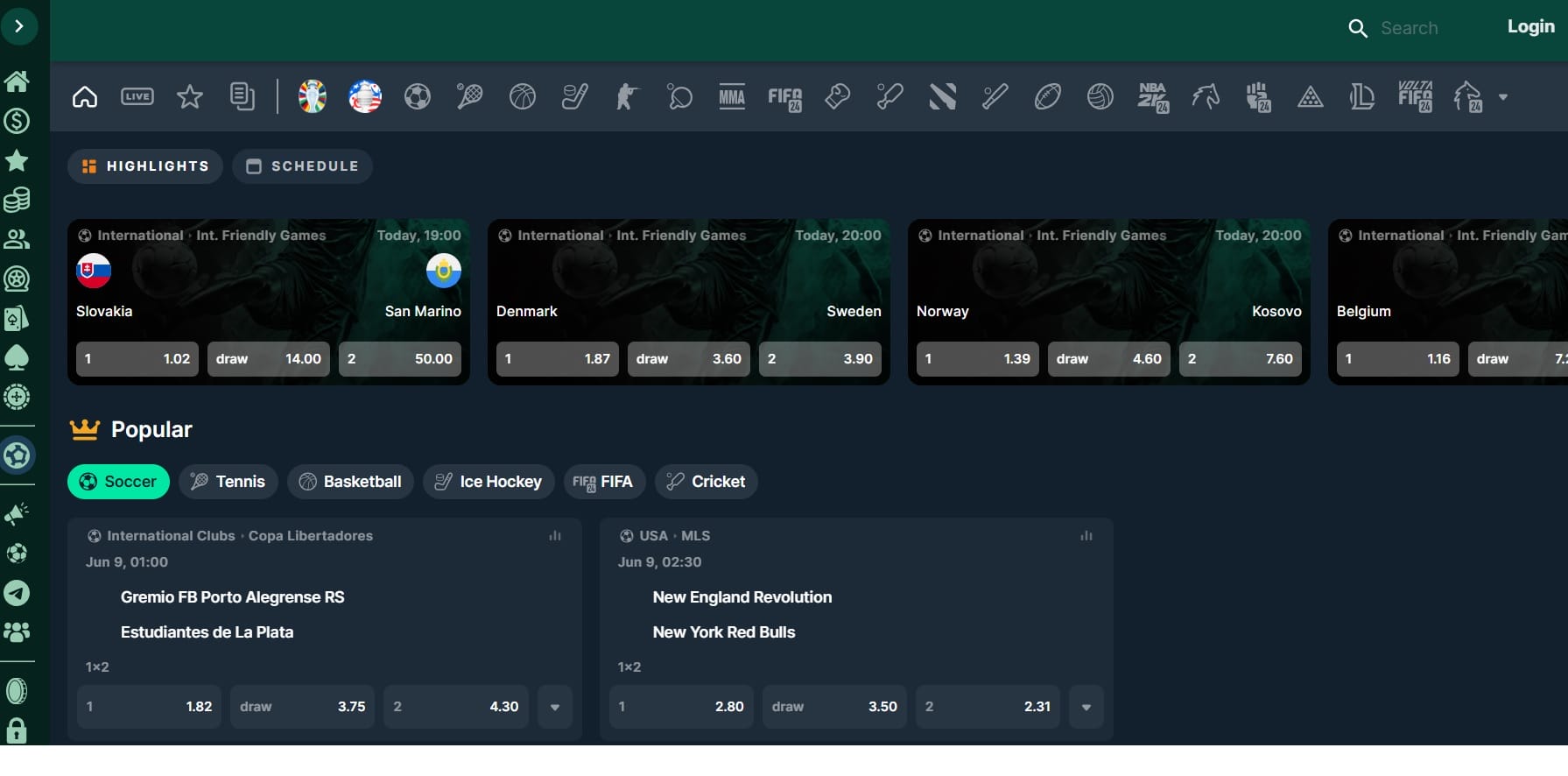Image resolution: width=1568 pixels, height=776 pixels.
Task: Select the Cricket popular filter
Action: click(x=707, y=482)
